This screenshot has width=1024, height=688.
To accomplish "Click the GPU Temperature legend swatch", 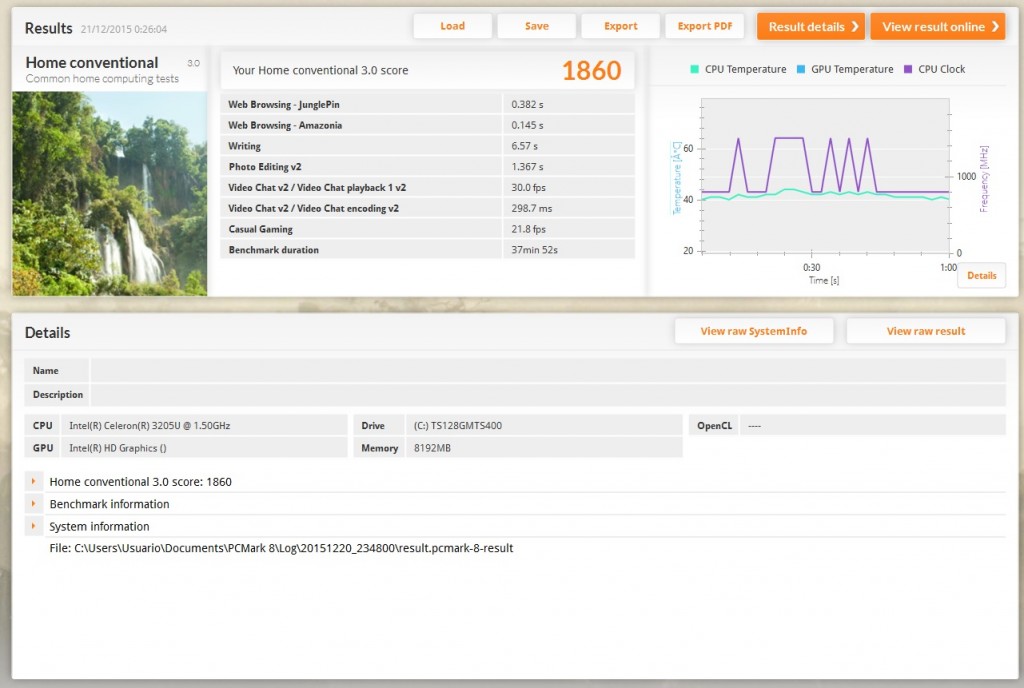I will pos(801,70).
